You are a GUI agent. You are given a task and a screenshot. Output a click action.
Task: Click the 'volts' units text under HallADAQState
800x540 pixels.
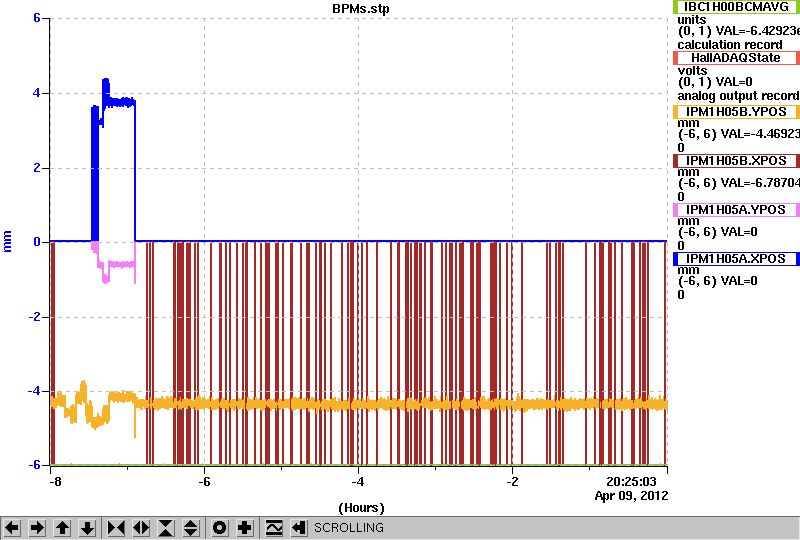[692, 70]
